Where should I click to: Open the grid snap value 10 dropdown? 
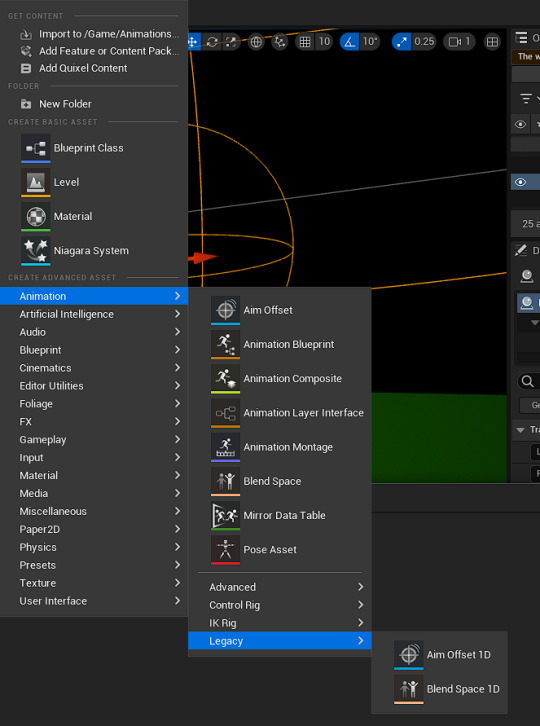click(324, 42)
